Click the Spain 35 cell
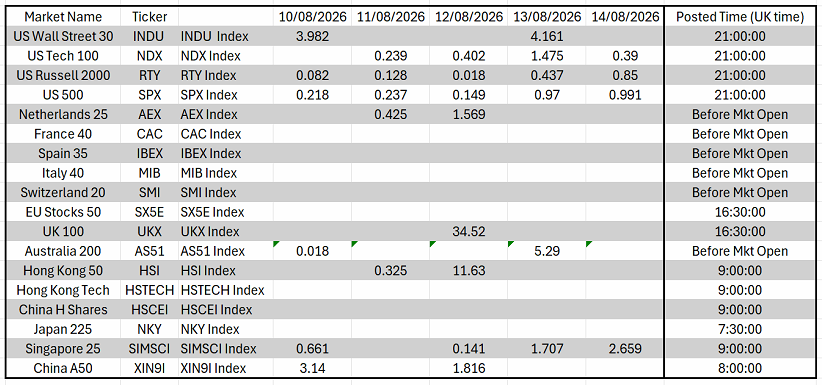Viewport: 822px width, 385px height. 63,154
